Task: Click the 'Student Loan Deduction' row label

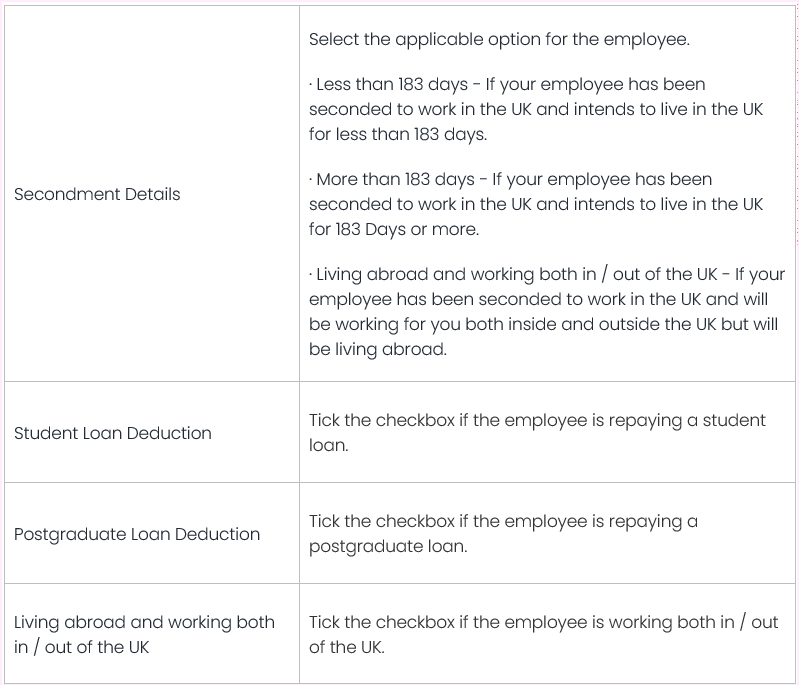Action: pyautogui.click(x=113, y=433)
